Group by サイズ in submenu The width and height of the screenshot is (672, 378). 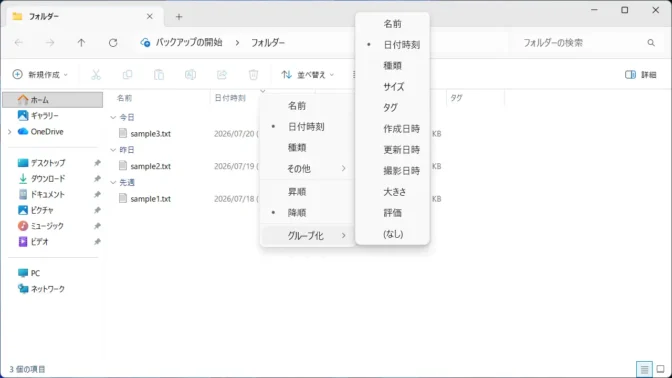tap(392, 87)
